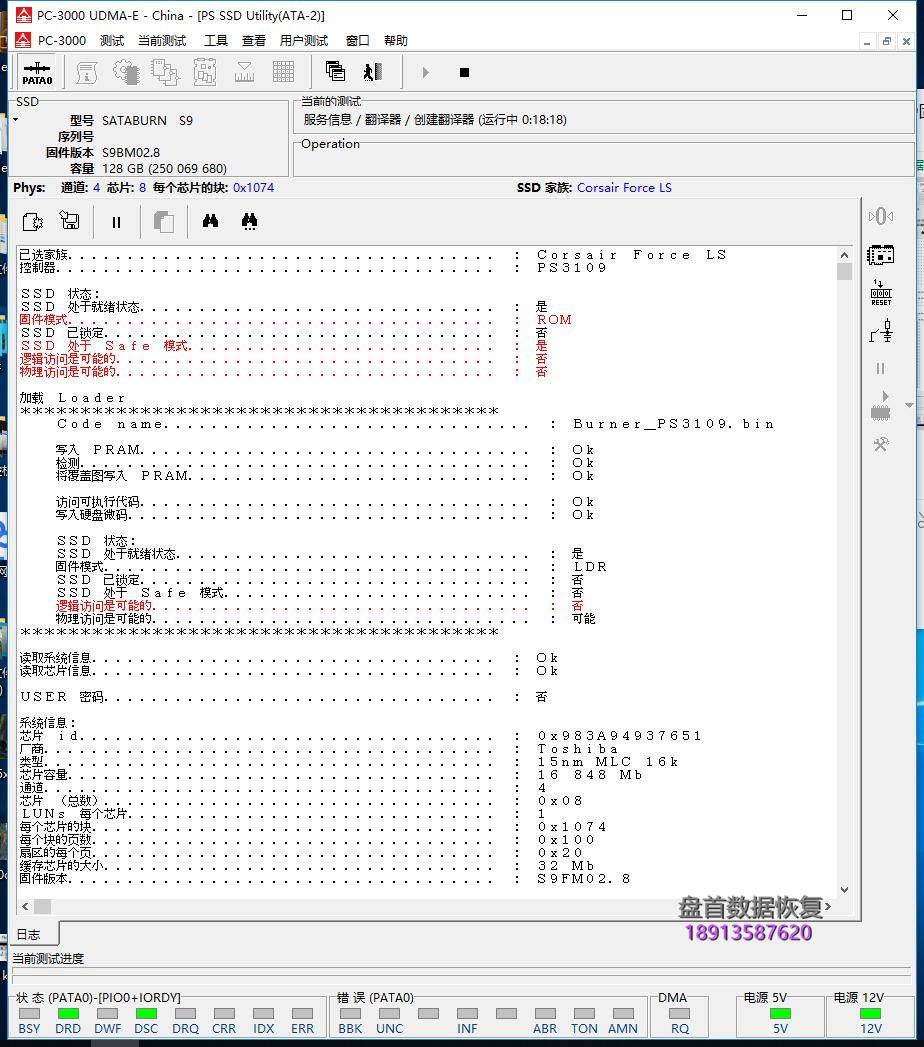Open the 帮助 menu

[x=396, y=41]
